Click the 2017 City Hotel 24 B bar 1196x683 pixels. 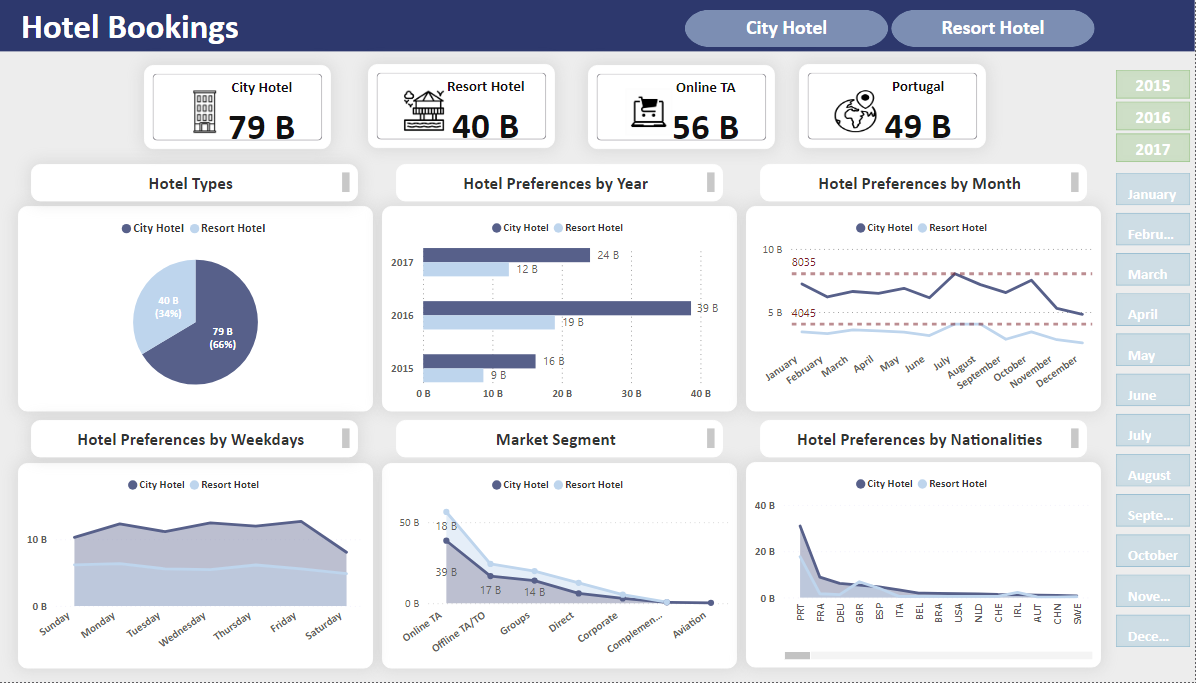[506, 255]
